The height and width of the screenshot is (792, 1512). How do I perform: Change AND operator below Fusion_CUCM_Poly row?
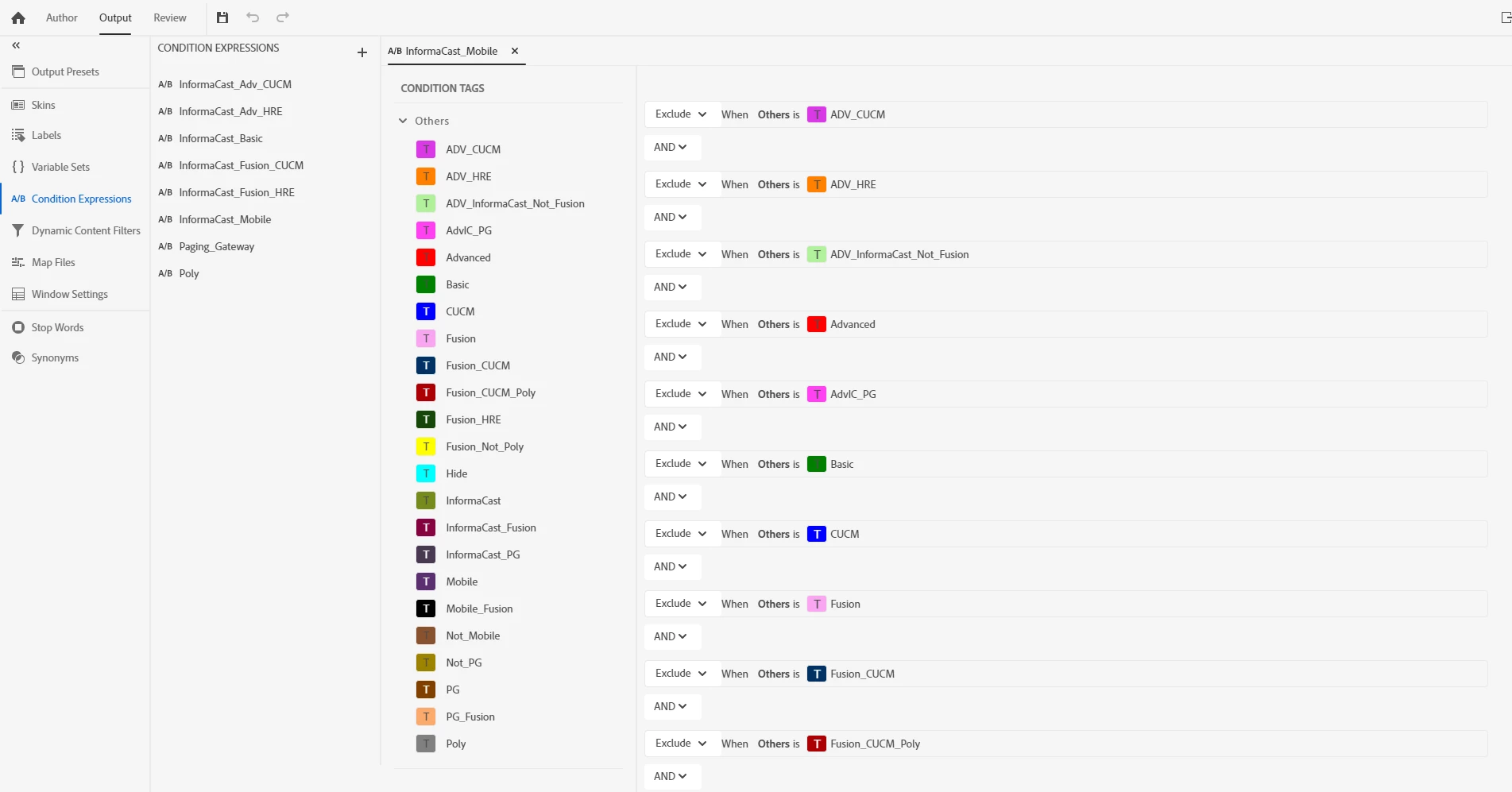point(671,776)
